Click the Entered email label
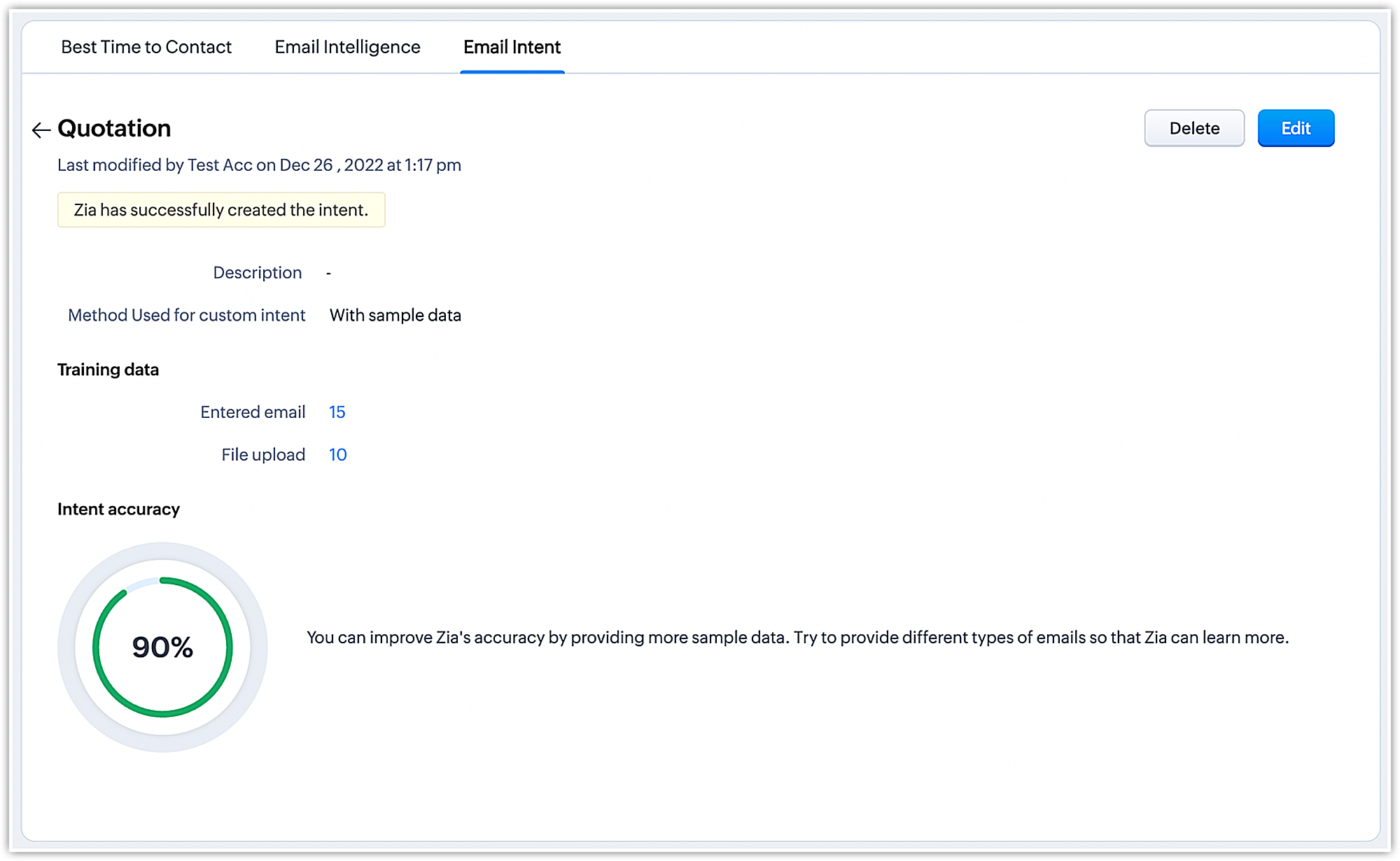This screenshot has height=861, width=1400. 253,412
